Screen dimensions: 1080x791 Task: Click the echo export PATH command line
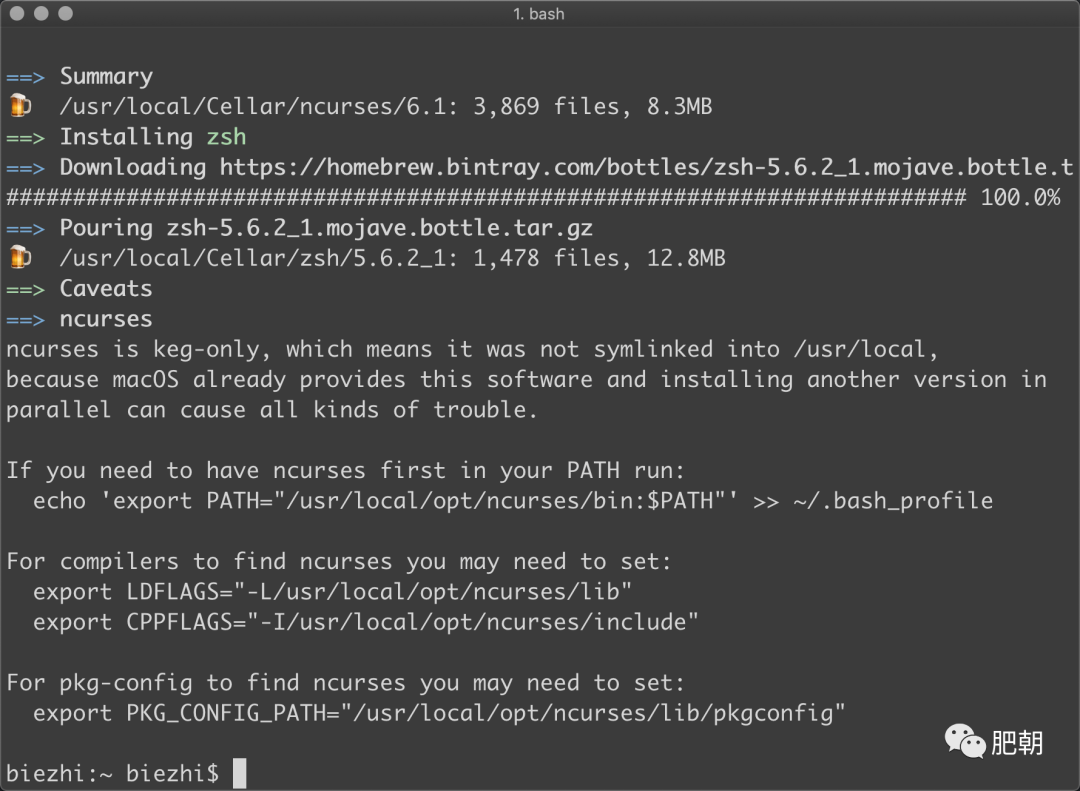click(x=513, y=501)
